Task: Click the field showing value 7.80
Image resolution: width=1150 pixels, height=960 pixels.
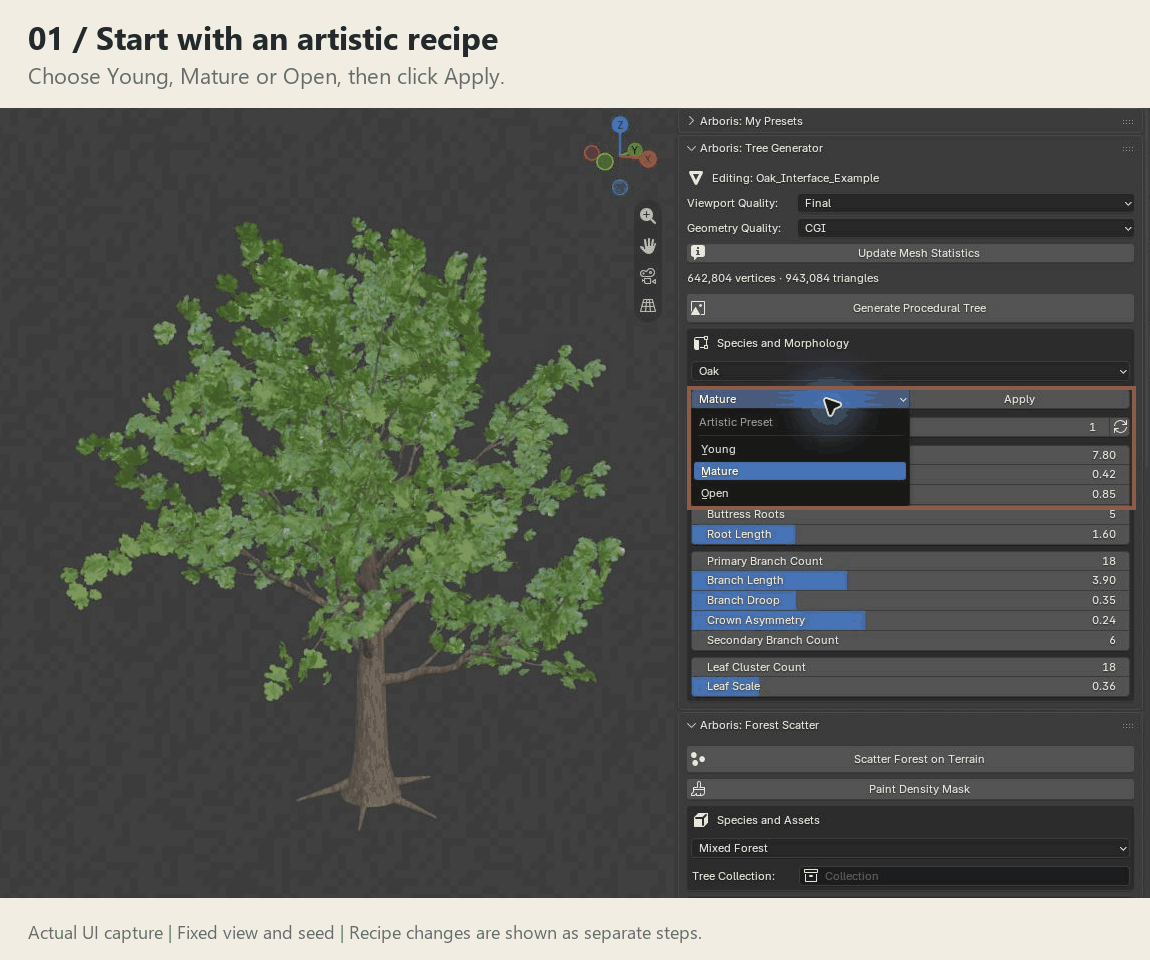Action: 1019,455
